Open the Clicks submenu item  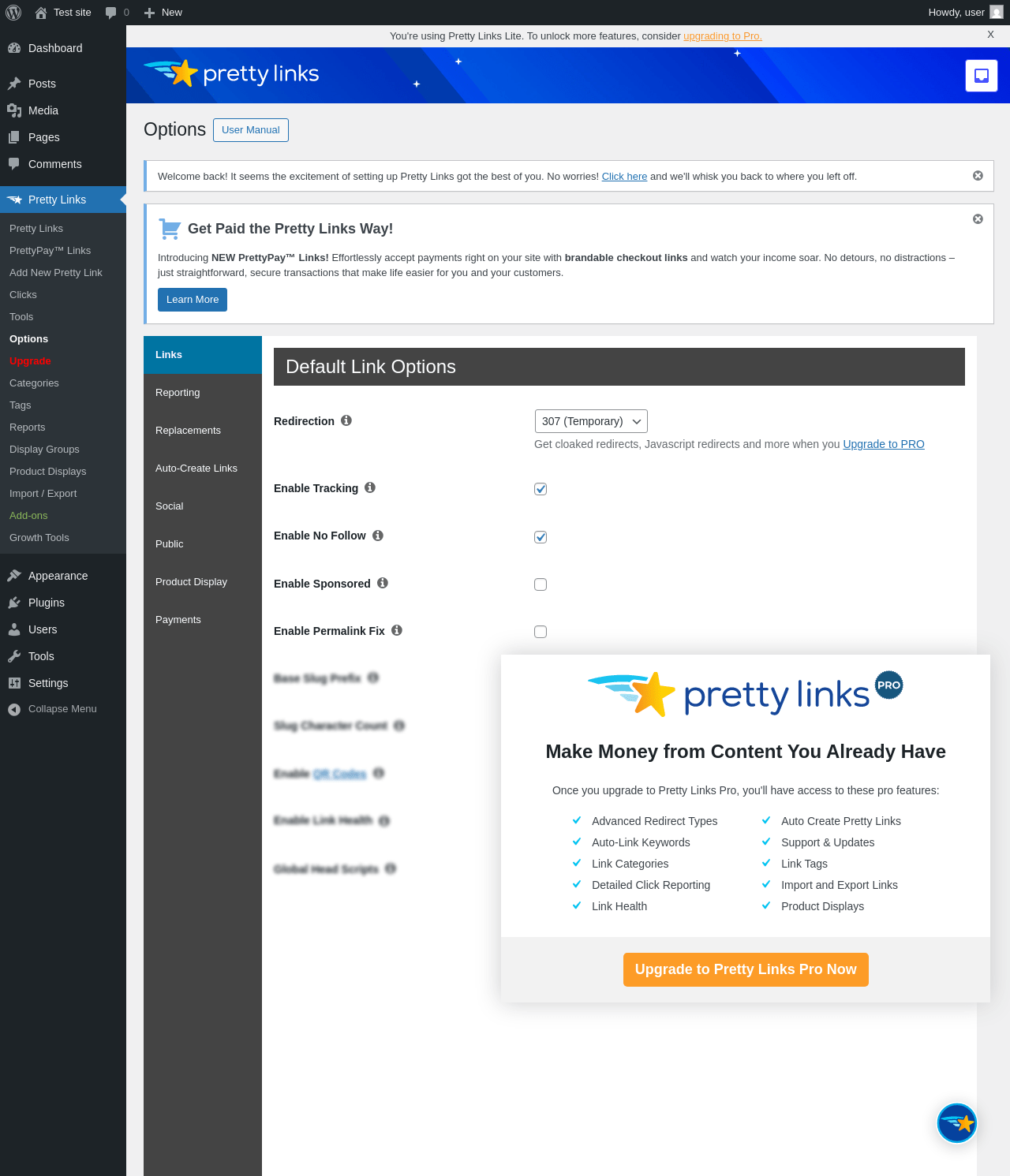tap(63, 295)
